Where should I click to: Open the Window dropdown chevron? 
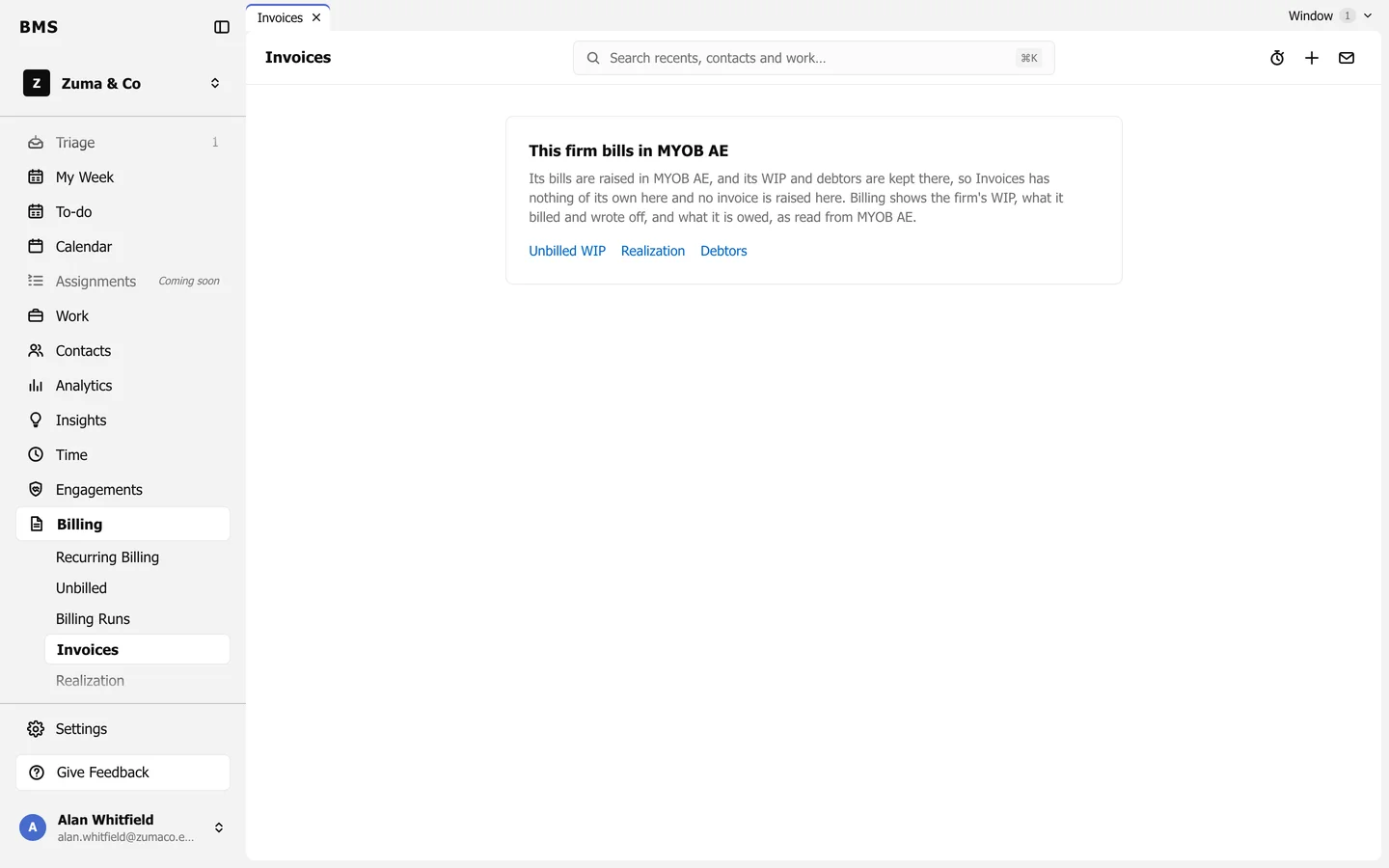(1368, 15)
